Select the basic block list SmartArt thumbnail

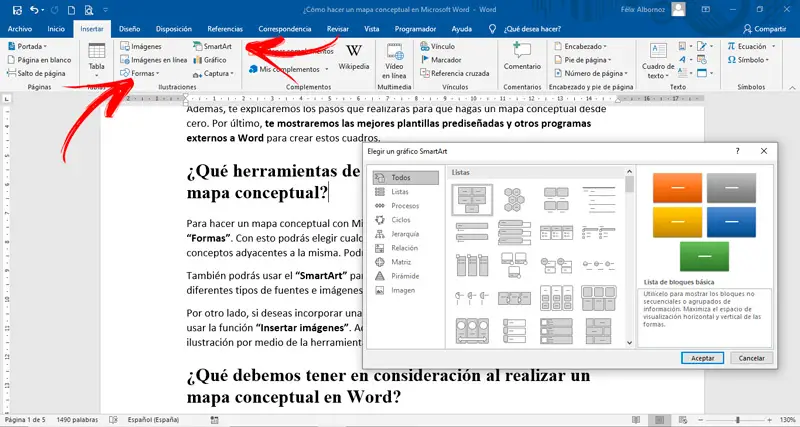pyautogui.click(x=472, y=199)
